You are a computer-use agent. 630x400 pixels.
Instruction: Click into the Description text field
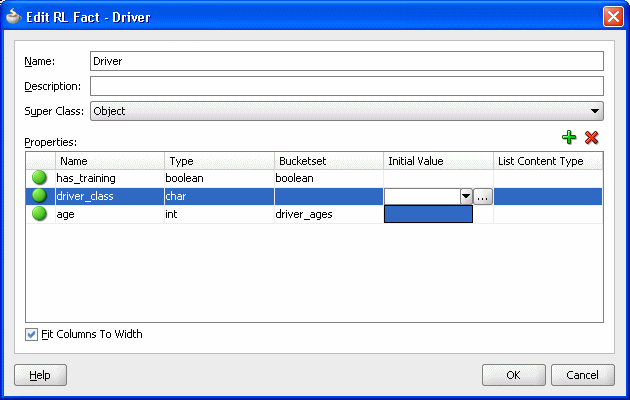(347, 86)
